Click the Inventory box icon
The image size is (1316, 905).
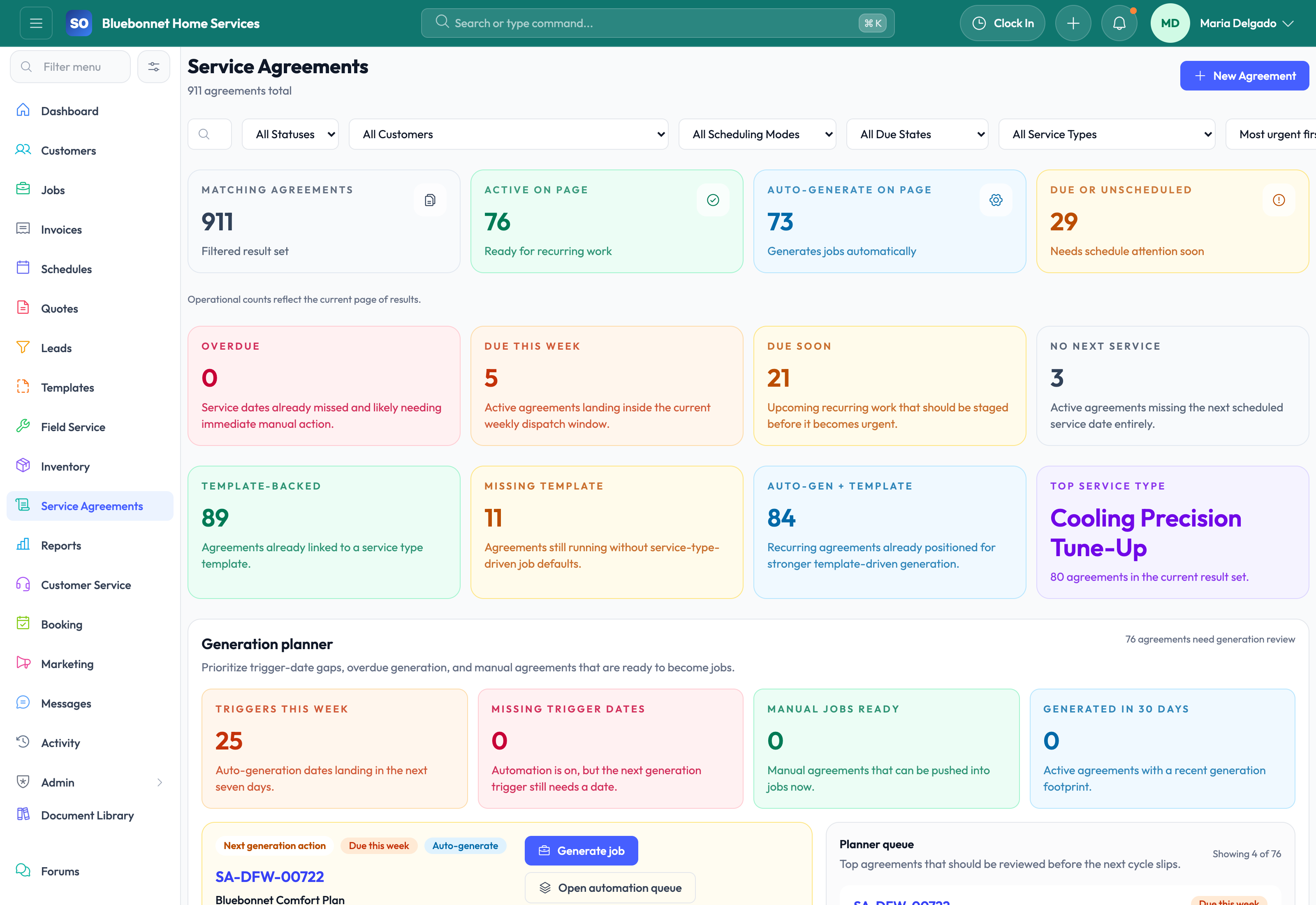pyautogui.click(x=23, y=466)
